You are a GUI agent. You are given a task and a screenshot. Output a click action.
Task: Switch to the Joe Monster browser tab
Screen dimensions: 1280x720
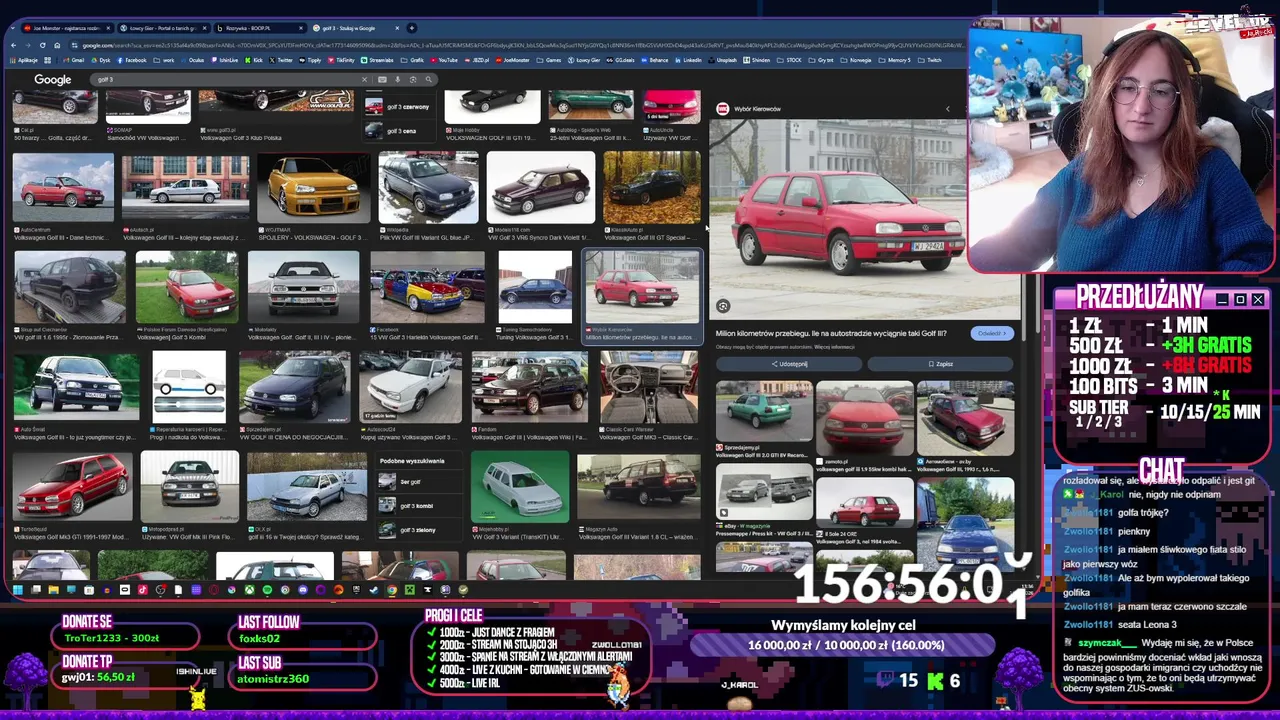68,28
